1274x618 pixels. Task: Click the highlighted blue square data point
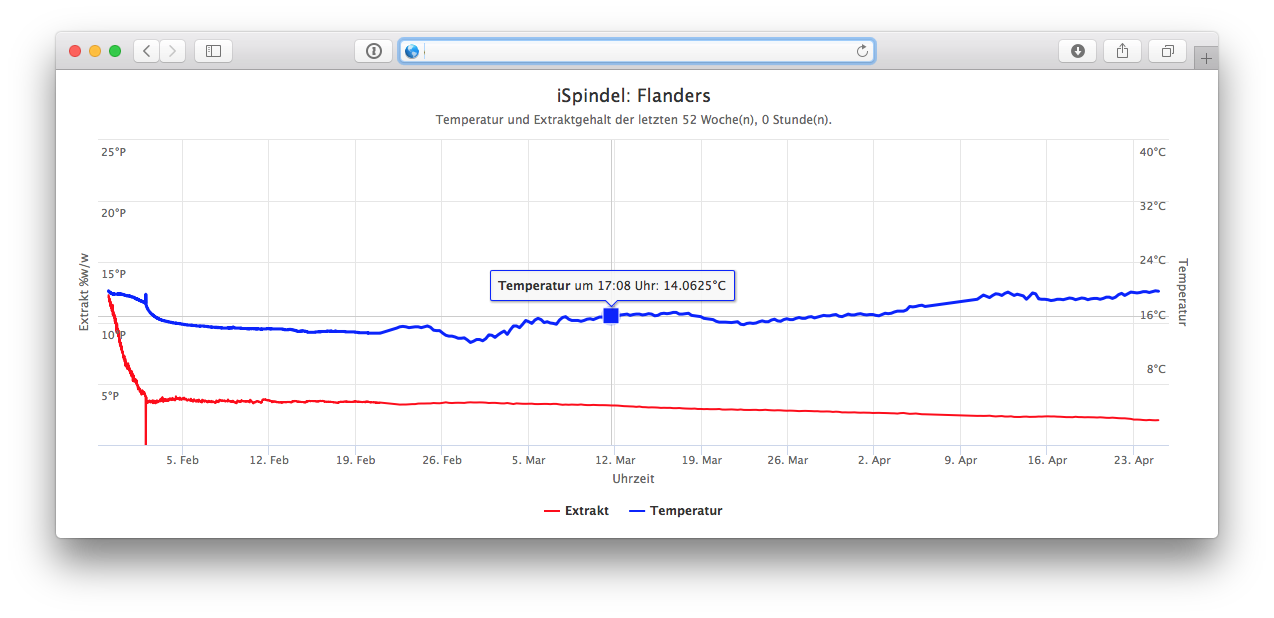pyautogui.click(x=611, y=315)
